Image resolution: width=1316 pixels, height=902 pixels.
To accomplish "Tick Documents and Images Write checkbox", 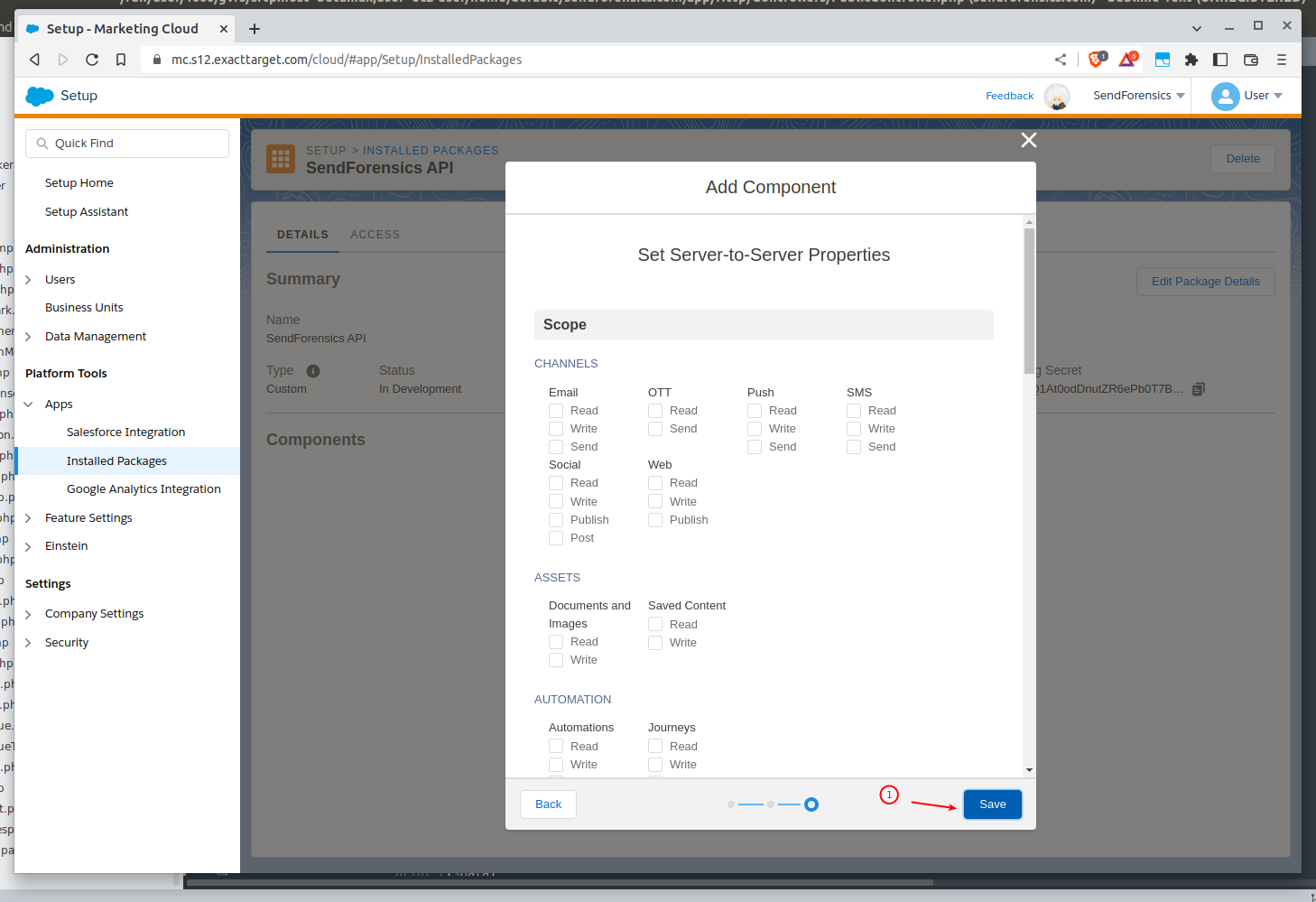I will [556, 660].
